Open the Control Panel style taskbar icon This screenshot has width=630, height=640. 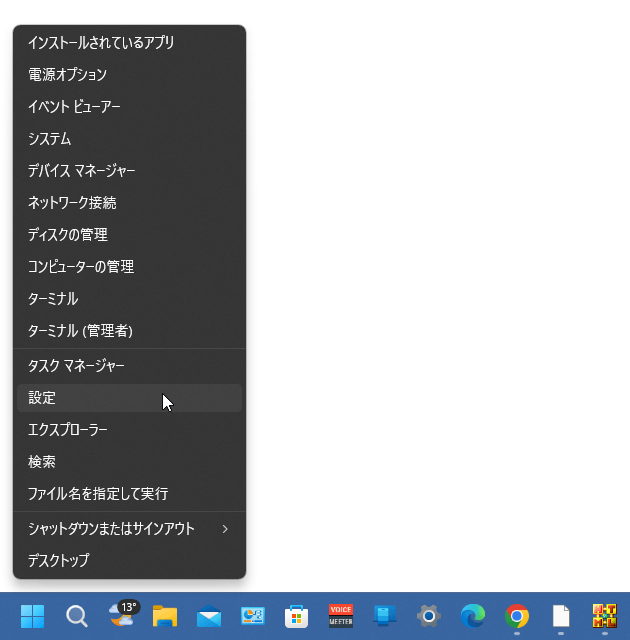(x=253, y=616)
